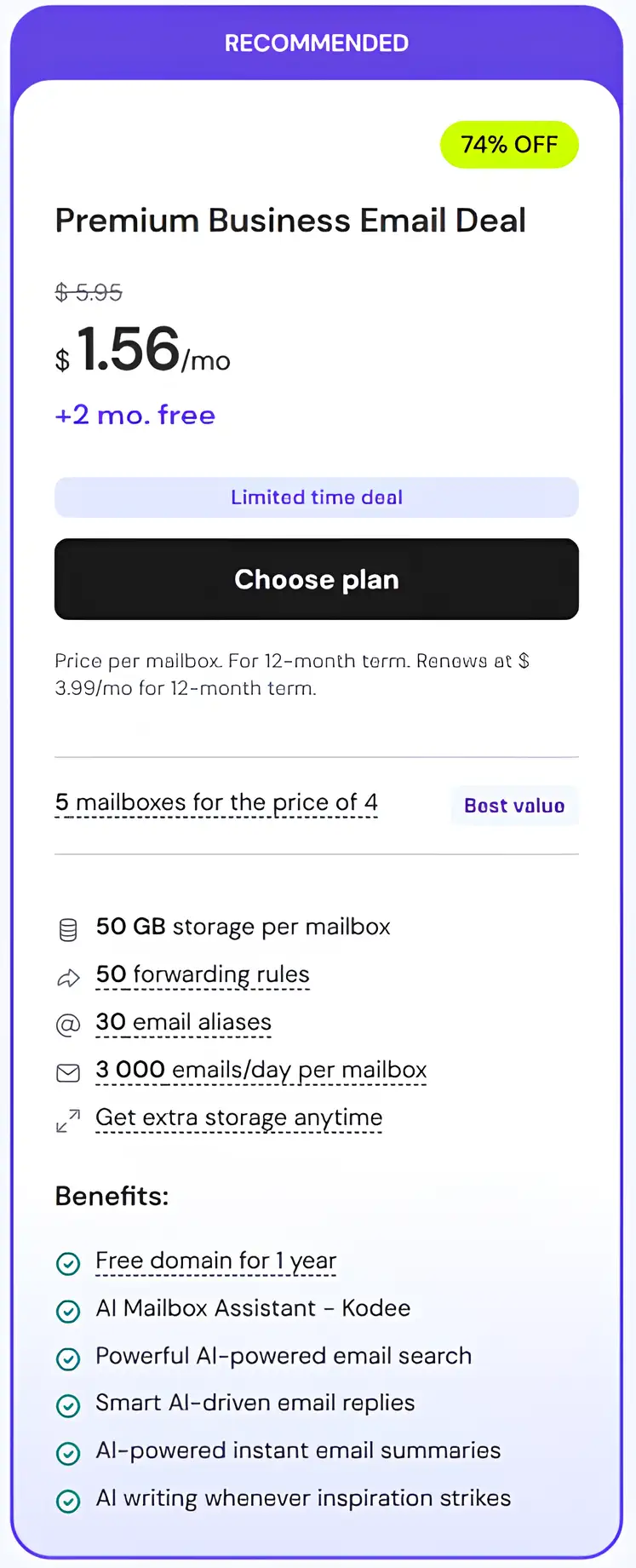This screenshot has height=1568, width=636.
Task: Click Free domain for 1 year link
Action: click(x=215, y=1261)
